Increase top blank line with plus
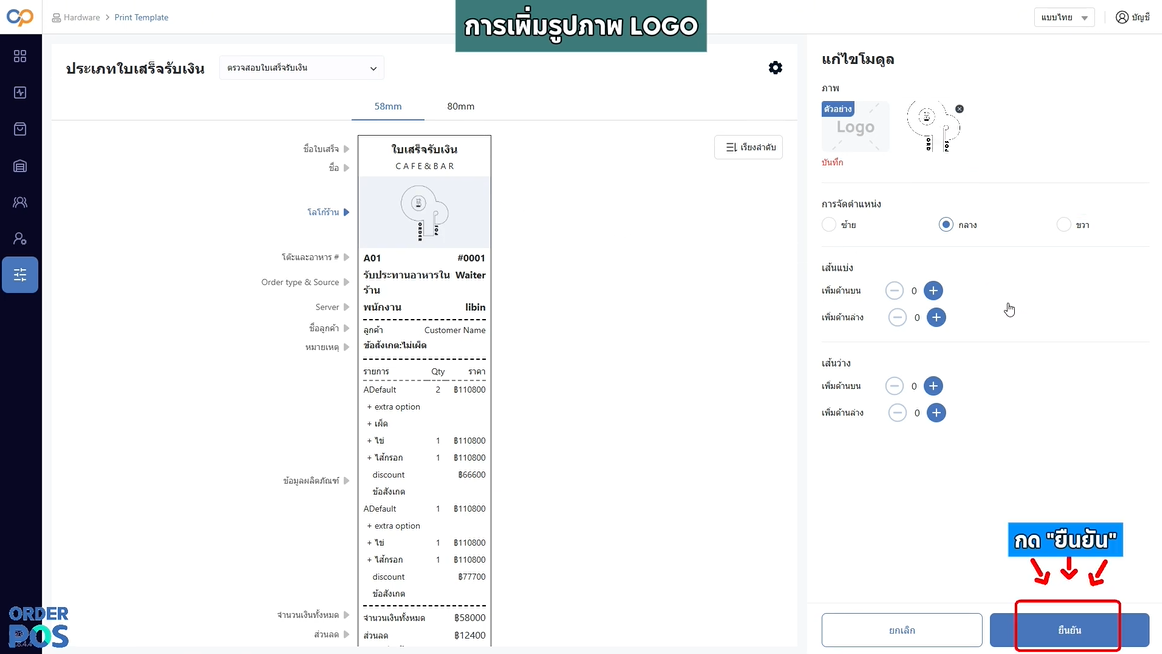Screen dimensions: 1162x654 [x=933, y=386]
